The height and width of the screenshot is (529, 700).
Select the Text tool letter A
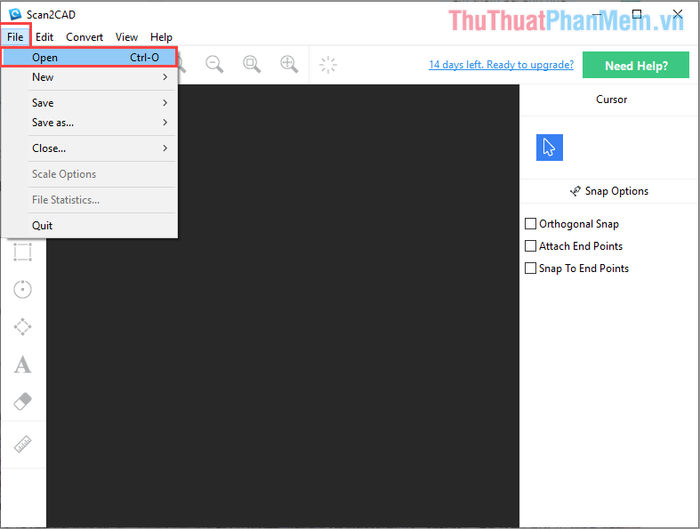pos(23,365)
